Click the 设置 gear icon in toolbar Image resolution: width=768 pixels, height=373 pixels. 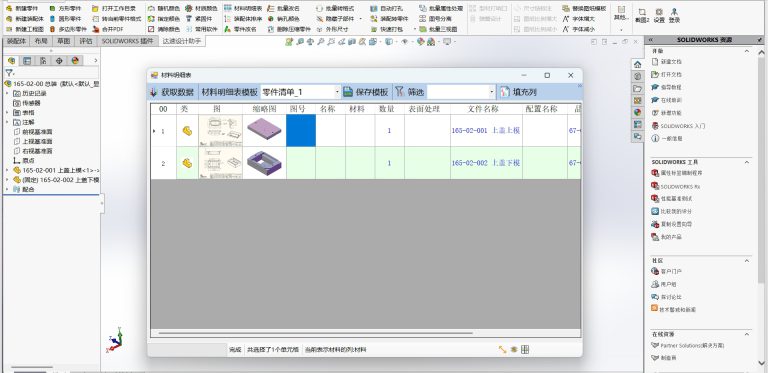[659, 11]
